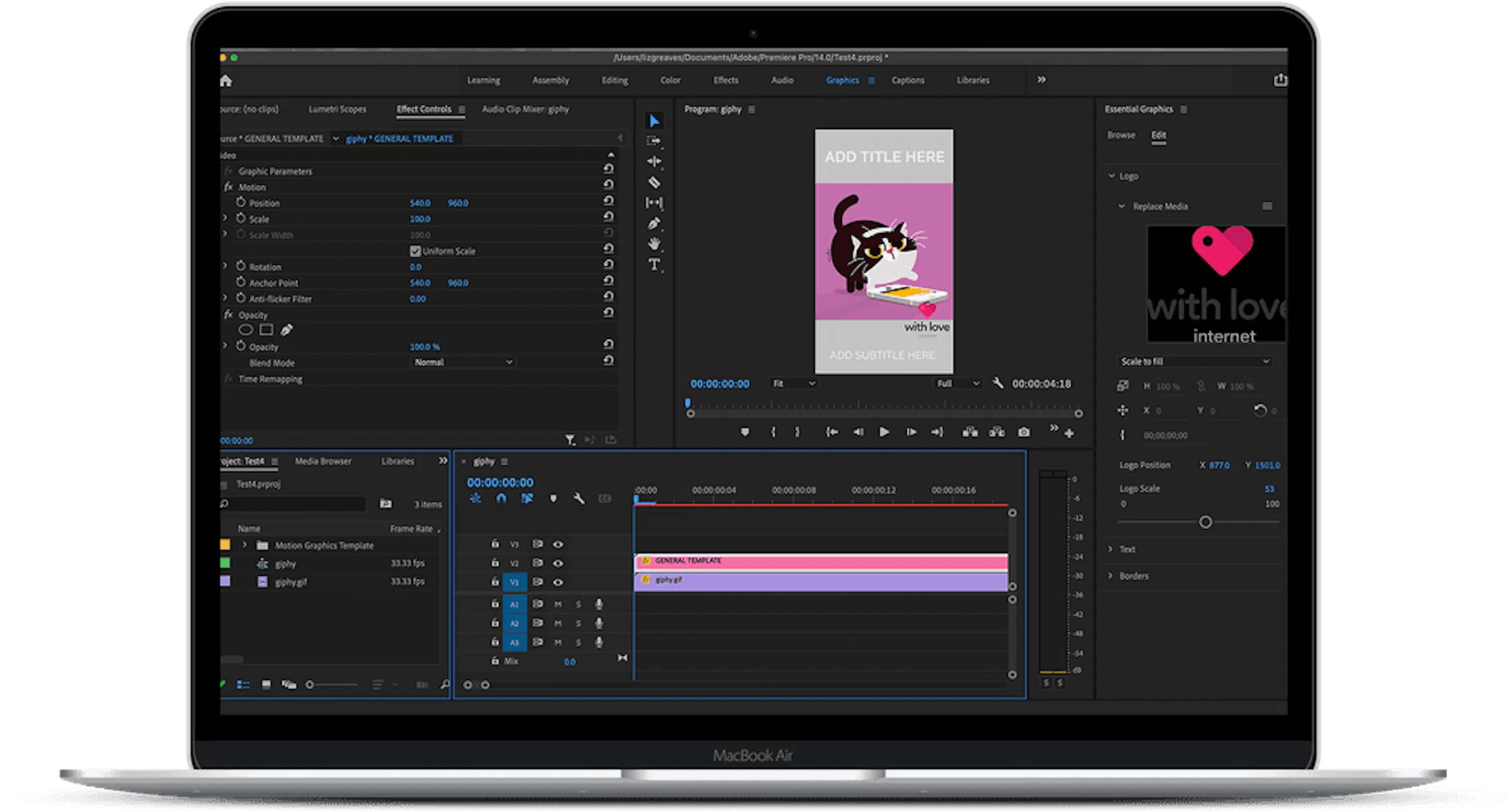Click the Snap magnet icon in timeline
Viewport: 1507px width, 812px height.
pyautogui.click(x=502, y=498)
